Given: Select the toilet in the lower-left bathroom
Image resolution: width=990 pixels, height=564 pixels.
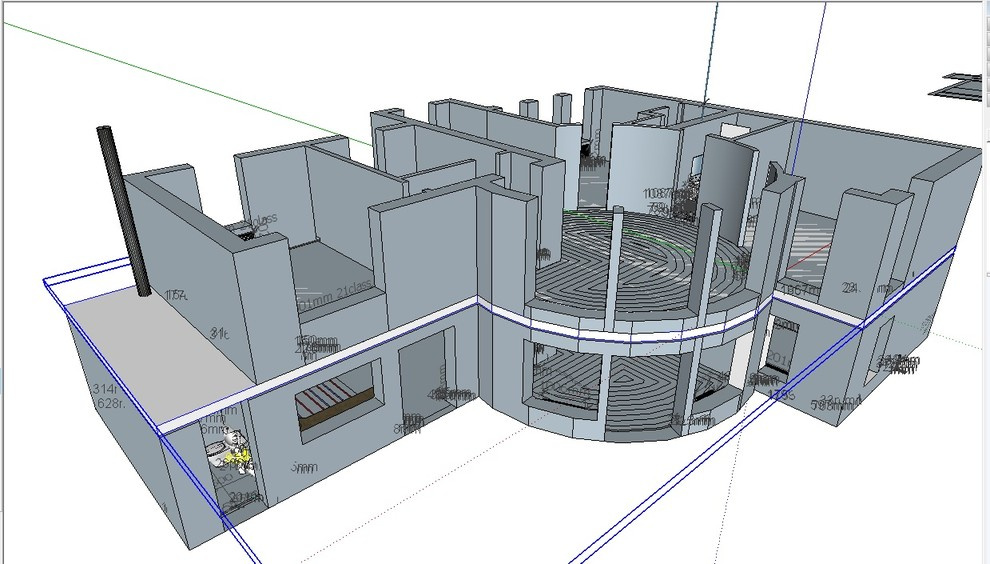Looking at the screenshot, I should (234, 450).
